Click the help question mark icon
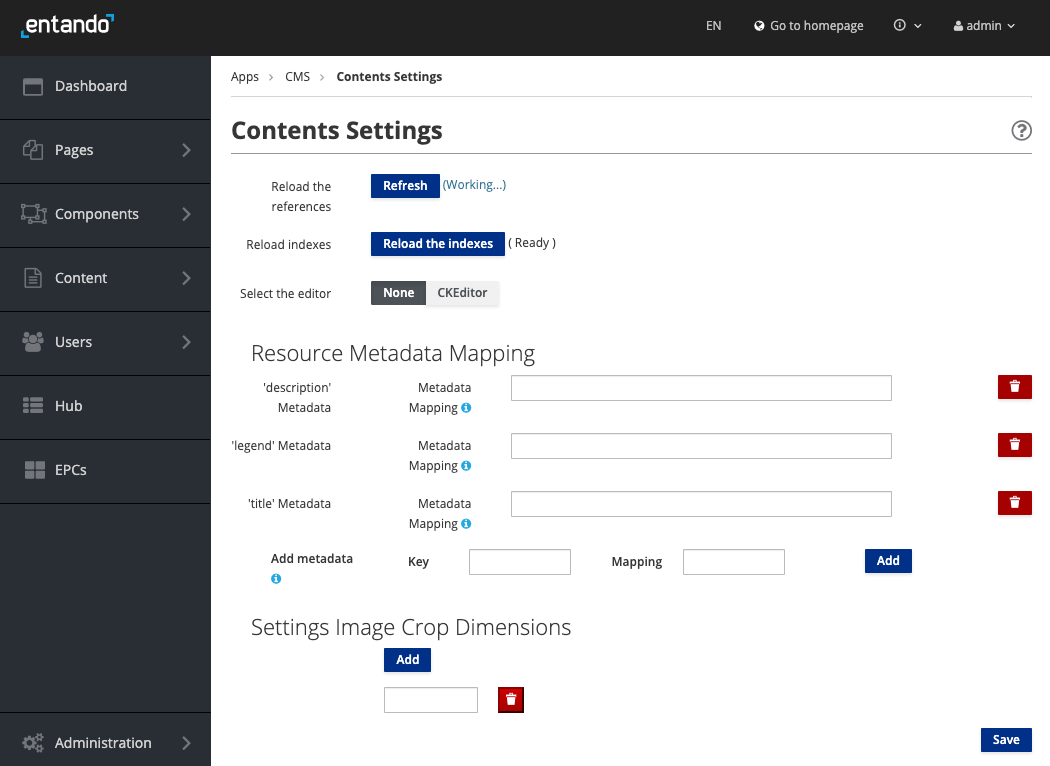The image size is (1050, 766). (1021, 131)
